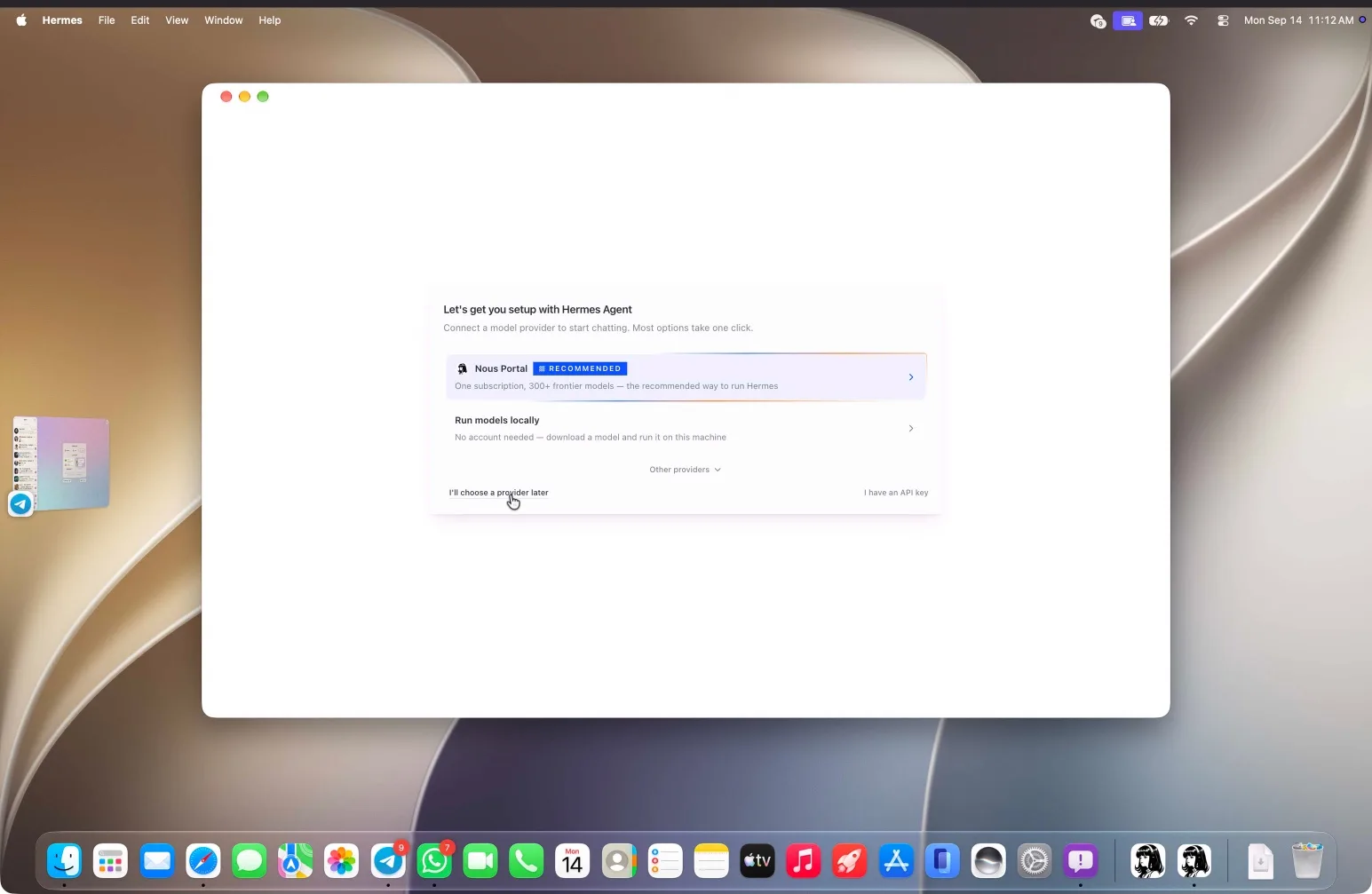Screen dimensions: 1372x894
Task: Open the Hermes app menu
Action: click(x=62, y=20)
